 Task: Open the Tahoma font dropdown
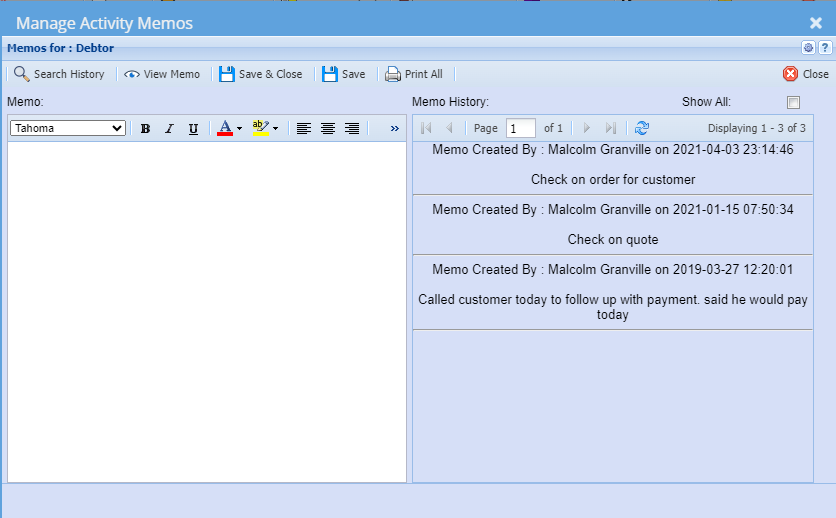(x=68, y=128)
